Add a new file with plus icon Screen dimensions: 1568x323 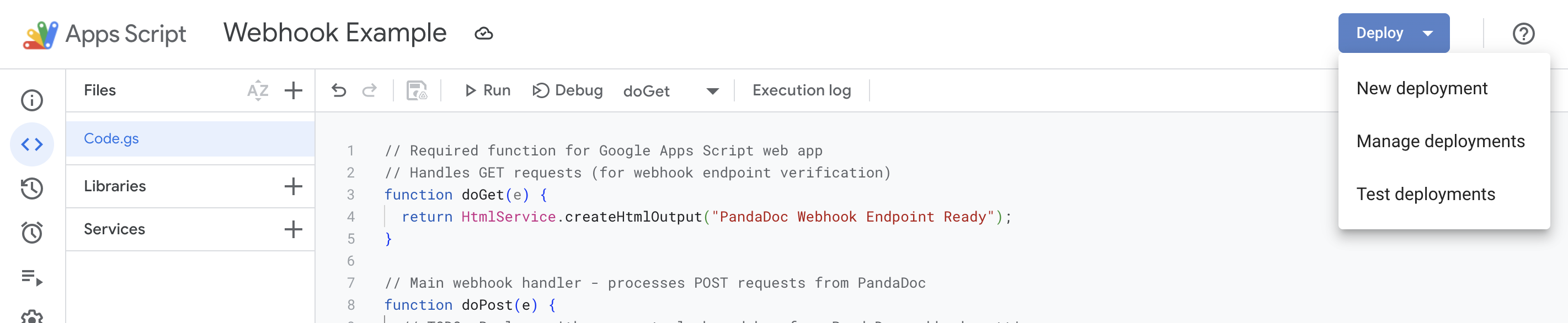click(x=294, y=90)
